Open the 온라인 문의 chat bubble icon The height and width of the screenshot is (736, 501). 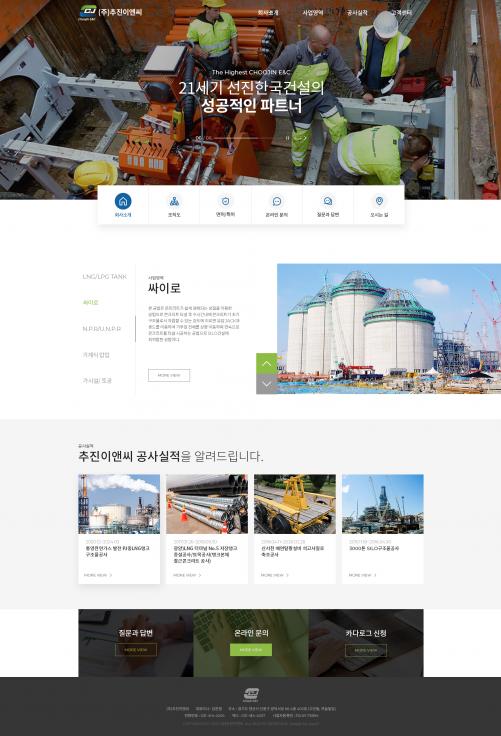(x=277, y=201)
